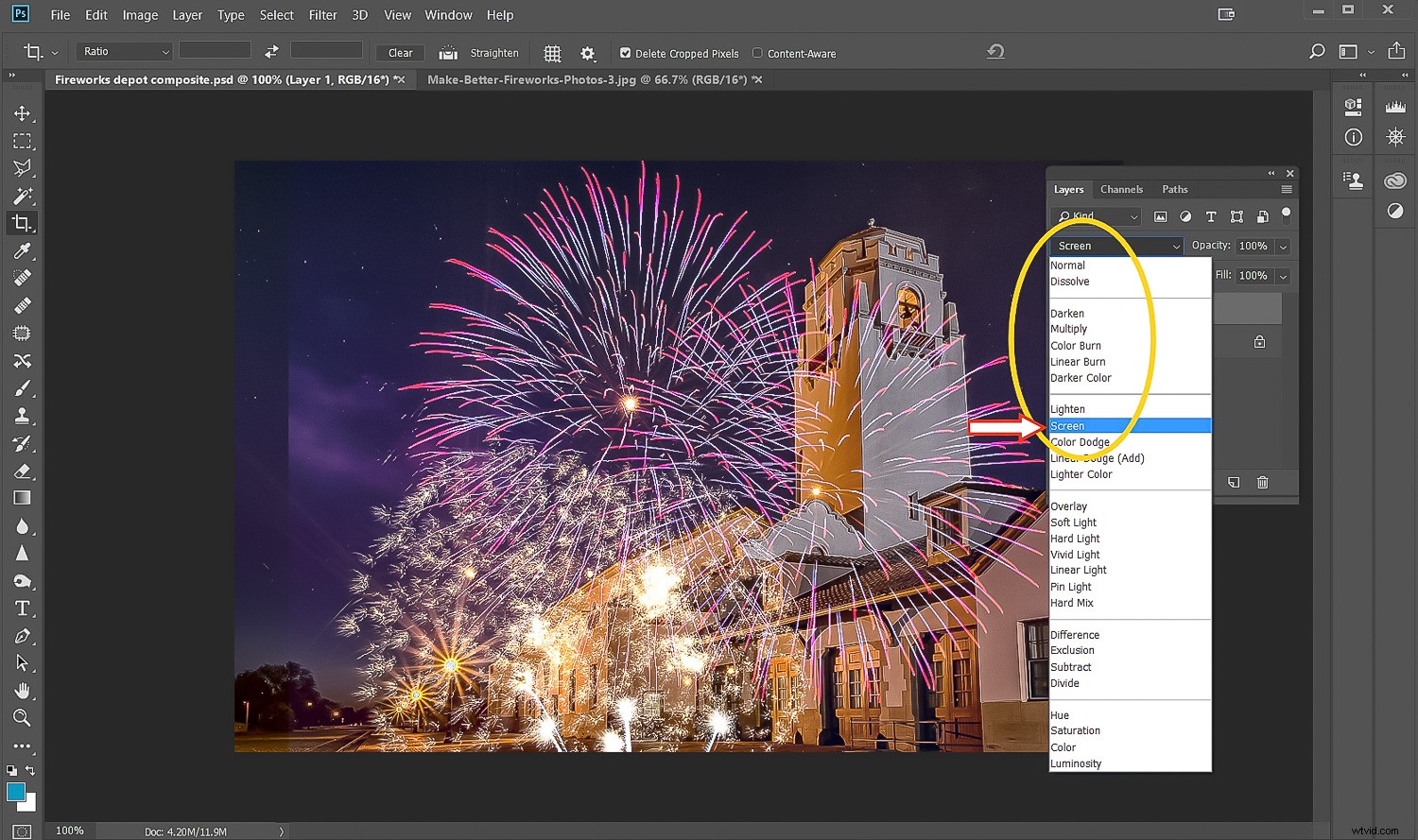
Task: Enable Content-Aware cropping
Action: coord(757,53)
